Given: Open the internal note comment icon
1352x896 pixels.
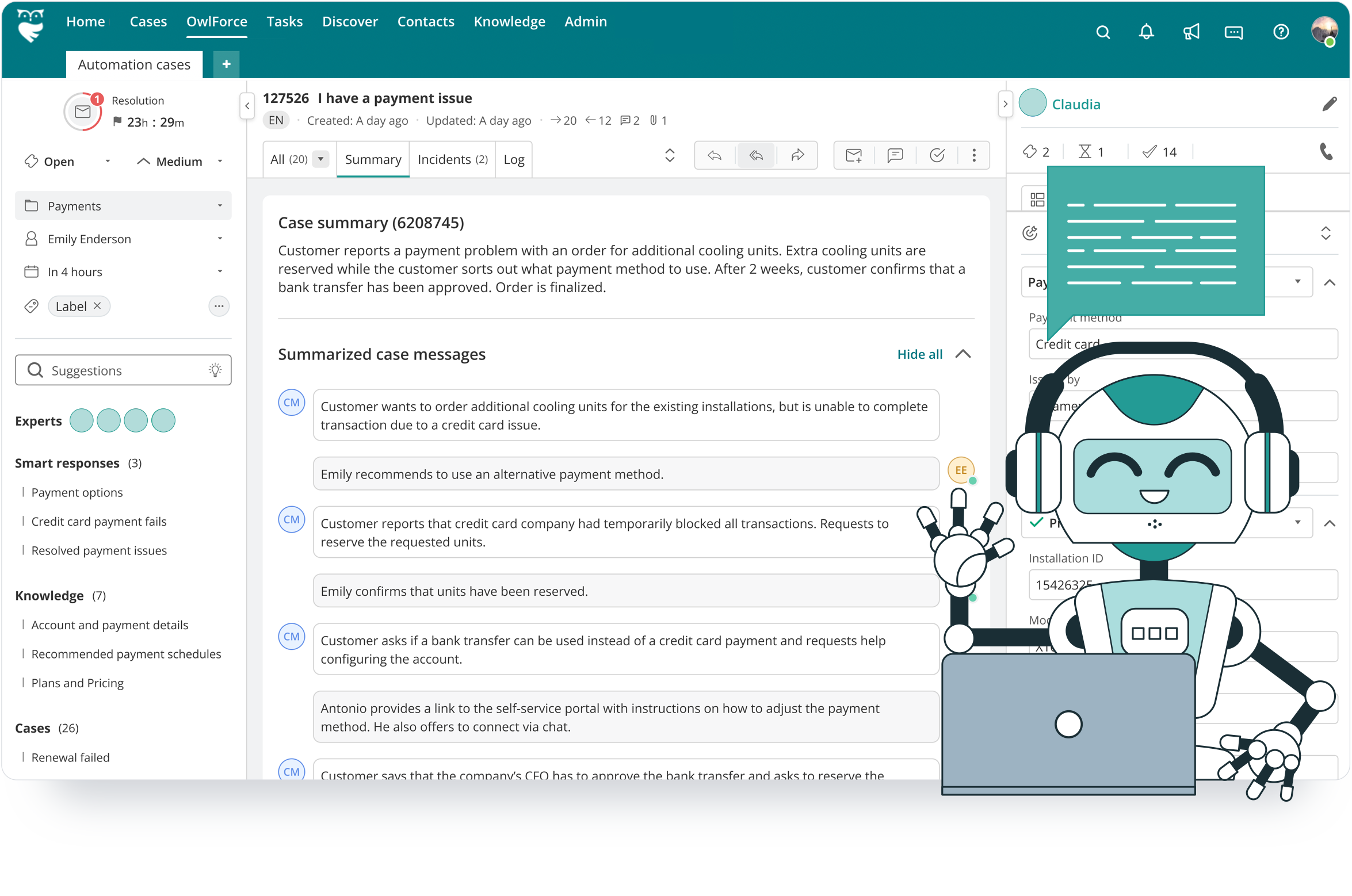Looking at the screenshot, I should click(x=895, y=155).
